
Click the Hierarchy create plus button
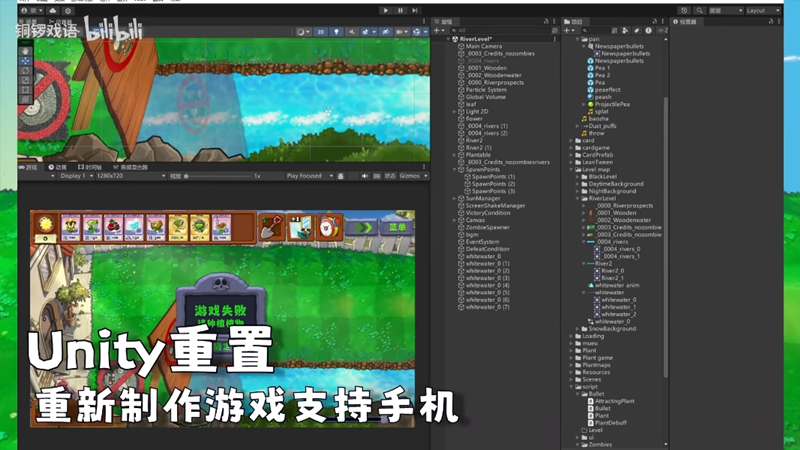(438, 31)
